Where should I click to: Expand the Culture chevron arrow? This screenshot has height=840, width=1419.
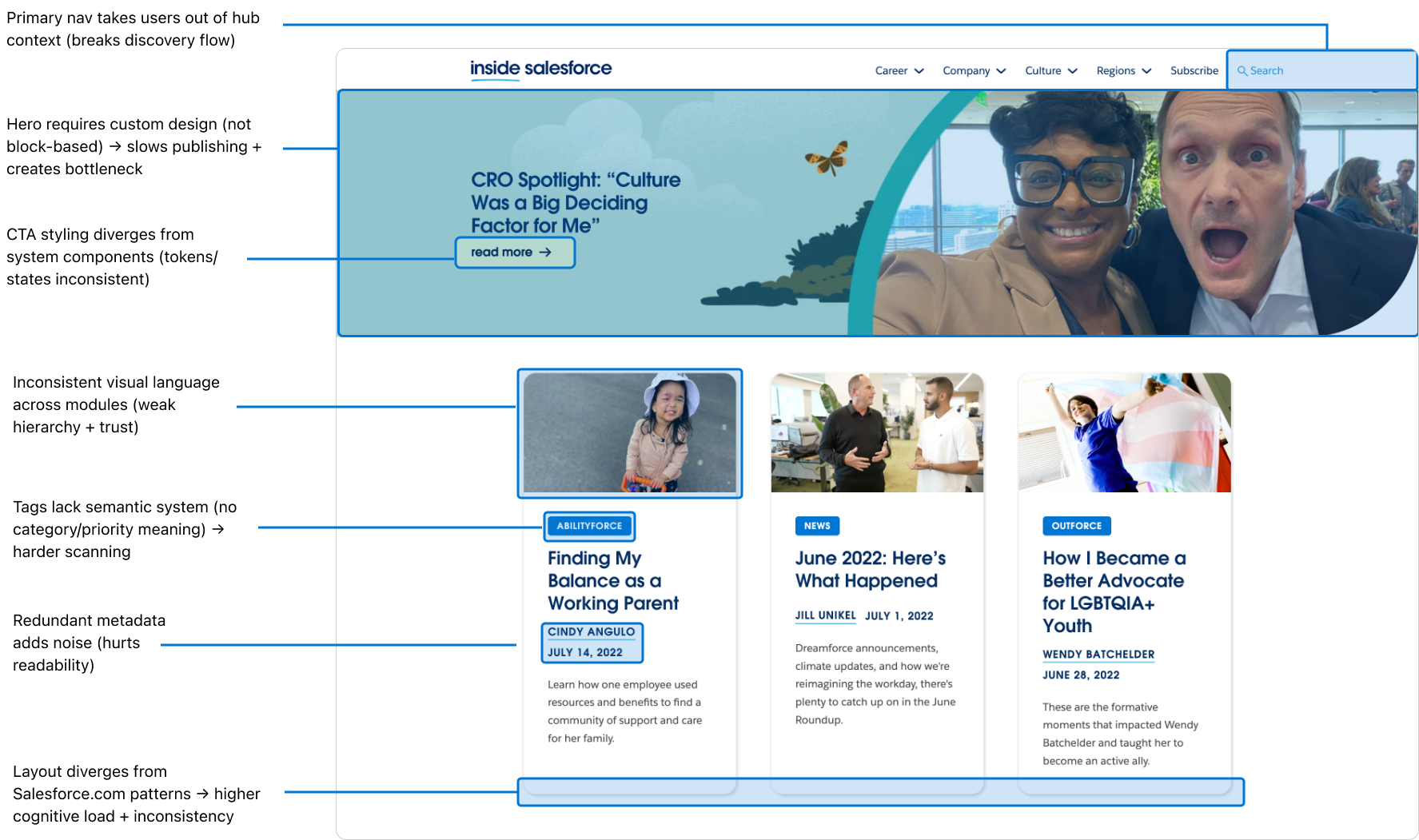[x=1073, y=71]
